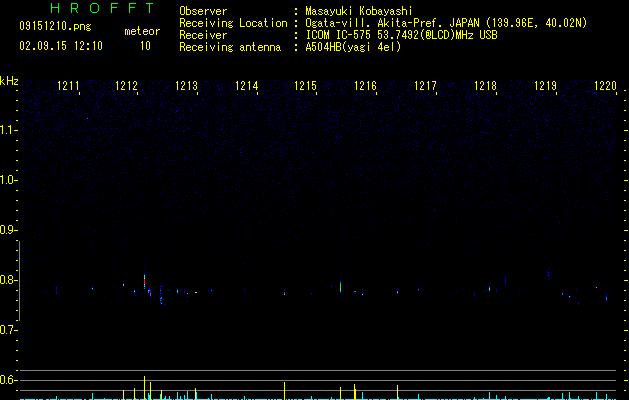This screenshot has width=629, height=400.
Task: Click the 0.7 kHz frequency label
Action: click(8, 330)
